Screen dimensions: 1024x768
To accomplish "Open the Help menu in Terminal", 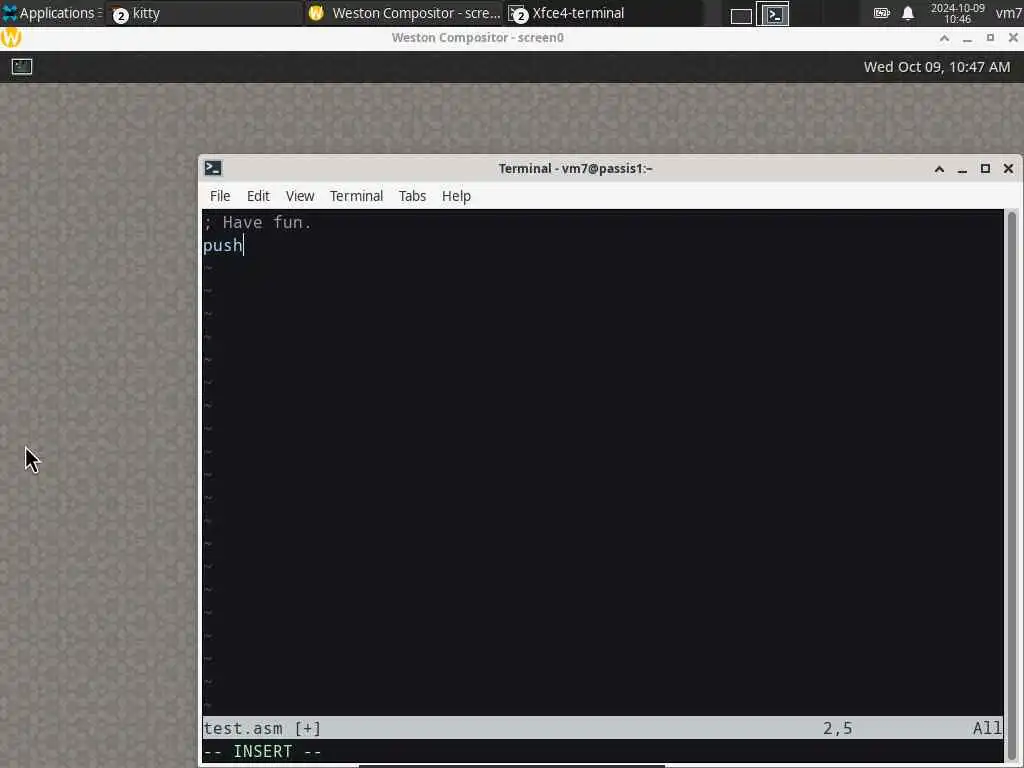I will (456, 196).
